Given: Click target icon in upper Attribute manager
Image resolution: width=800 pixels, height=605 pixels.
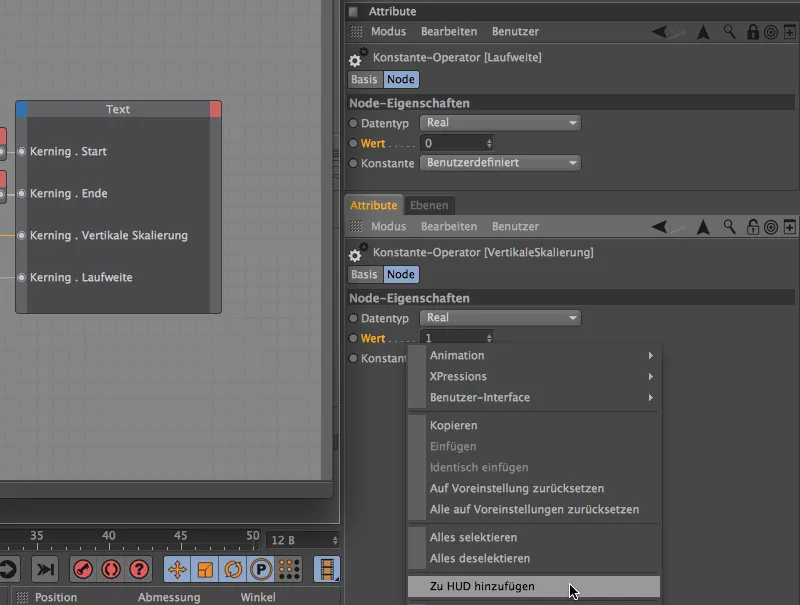Looking at the screenshot, I should click(771, 32).
